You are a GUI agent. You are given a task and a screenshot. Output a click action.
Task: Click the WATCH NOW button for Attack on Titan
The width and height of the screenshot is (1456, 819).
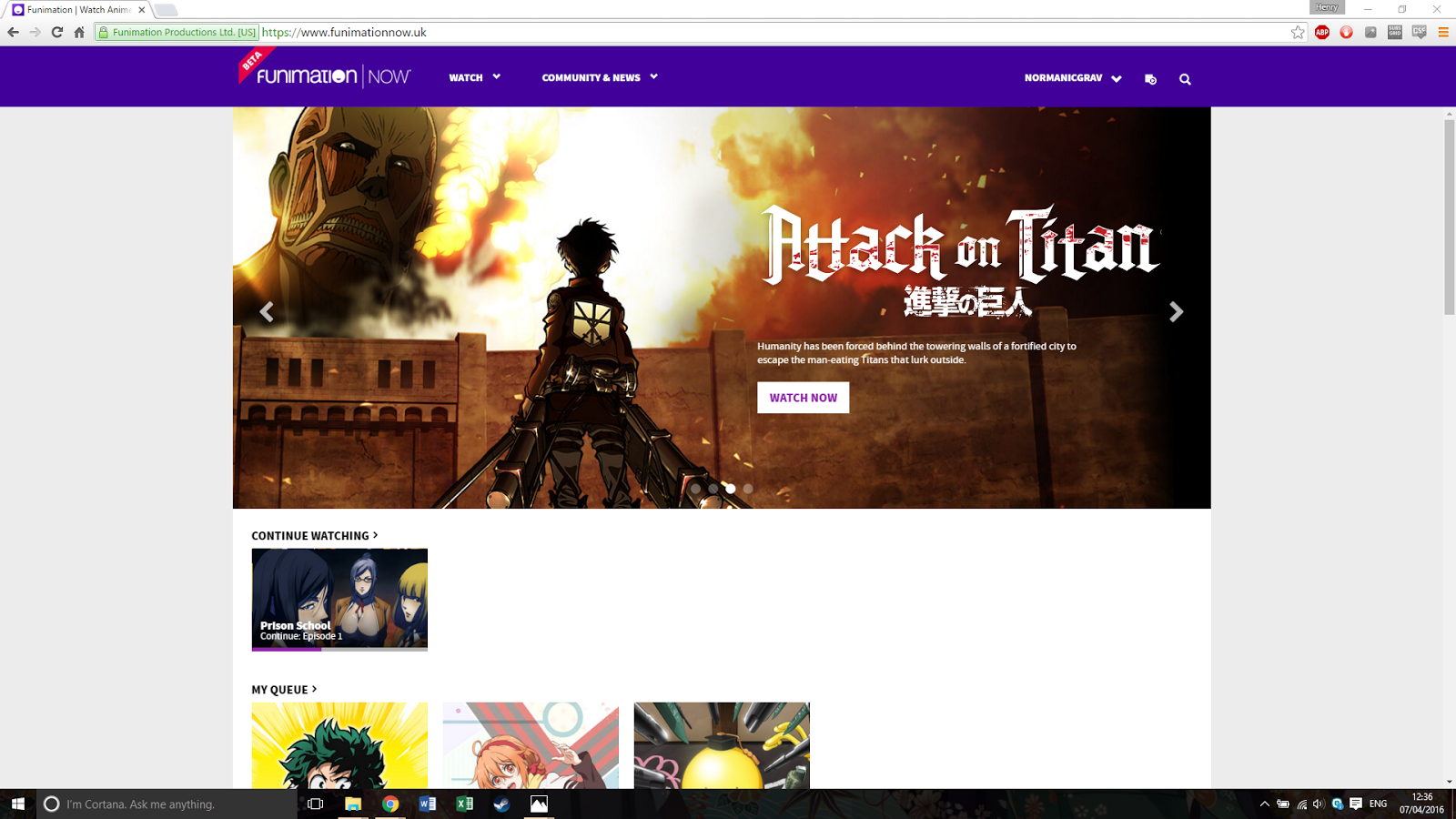[803, 398]
